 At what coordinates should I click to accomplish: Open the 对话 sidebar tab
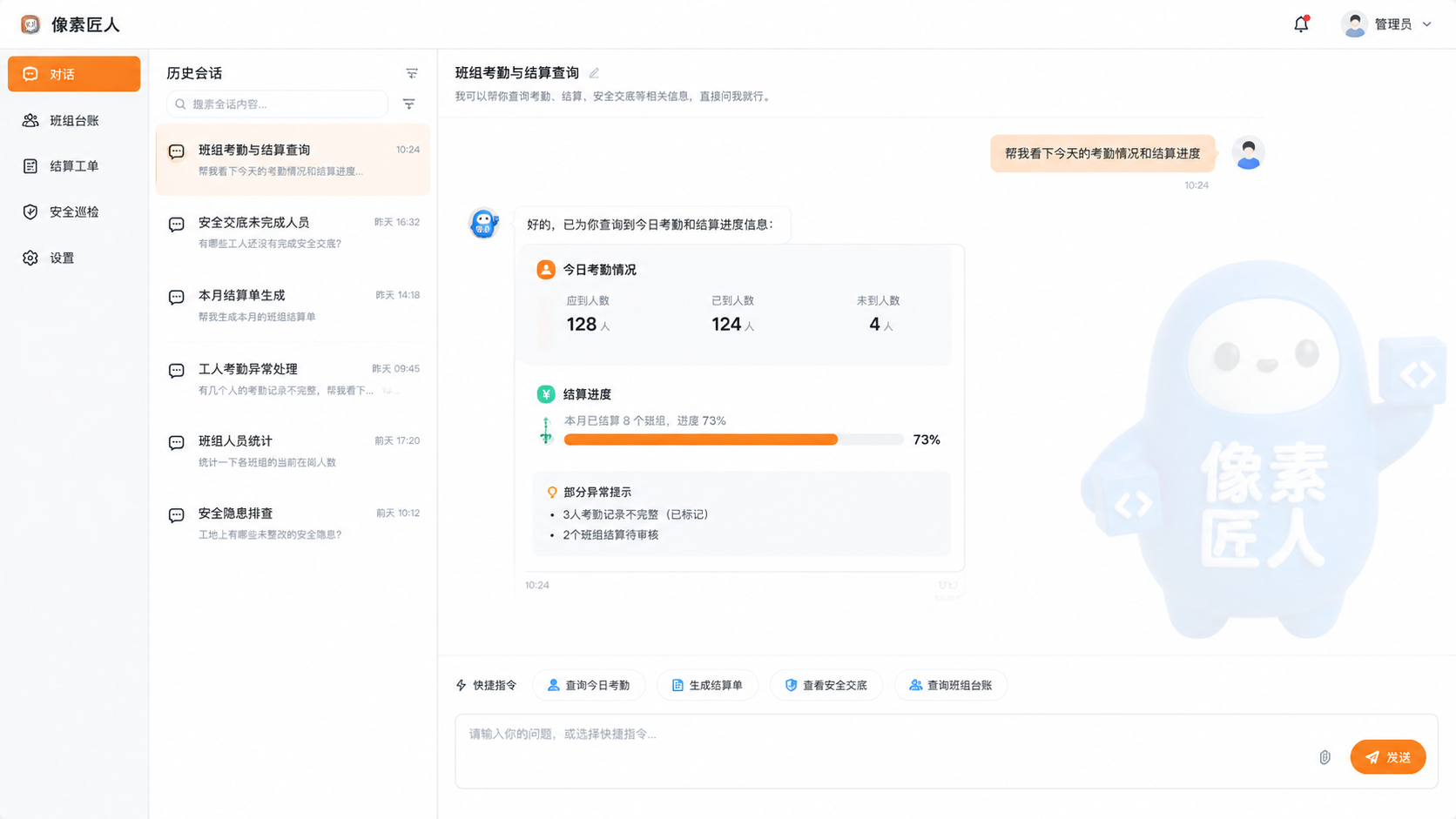(74, 74)
